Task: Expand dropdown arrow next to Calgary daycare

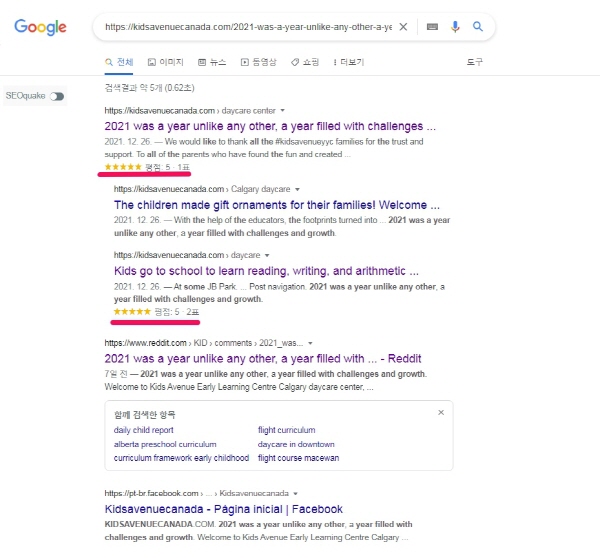Action: pos(297,189)
